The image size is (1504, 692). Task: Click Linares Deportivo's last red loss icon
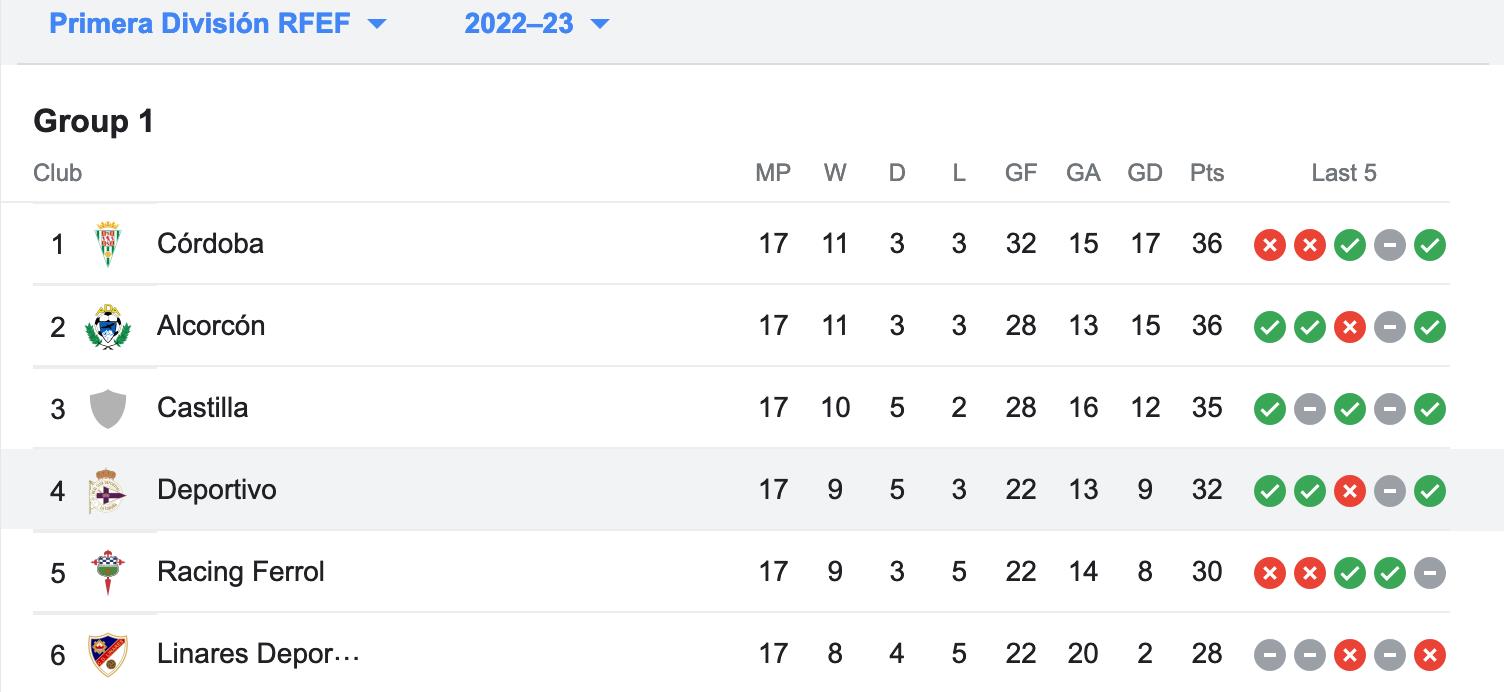coord(1430,655)
